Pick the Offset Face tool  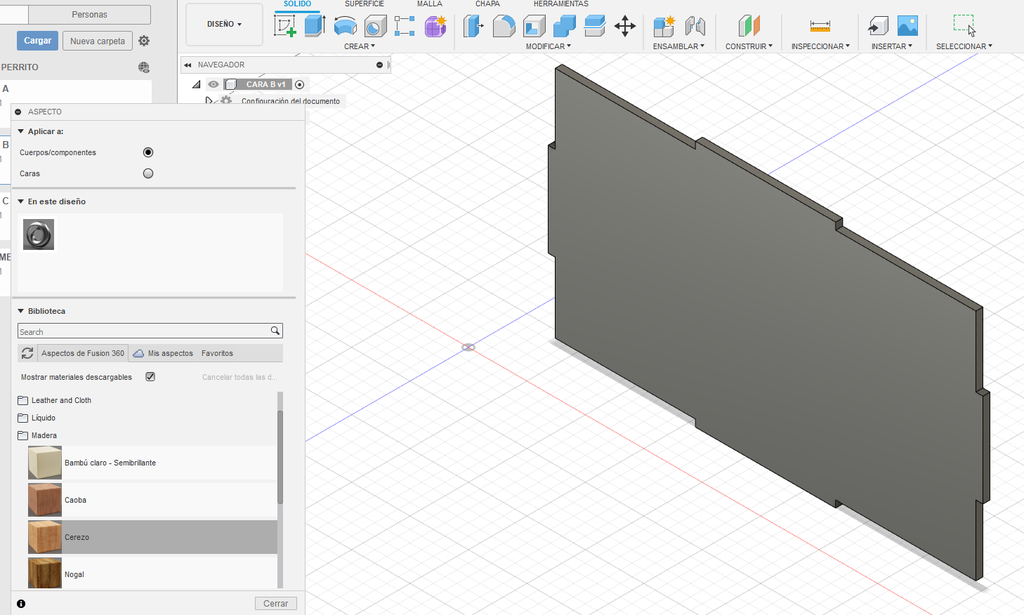coord(594,26)
